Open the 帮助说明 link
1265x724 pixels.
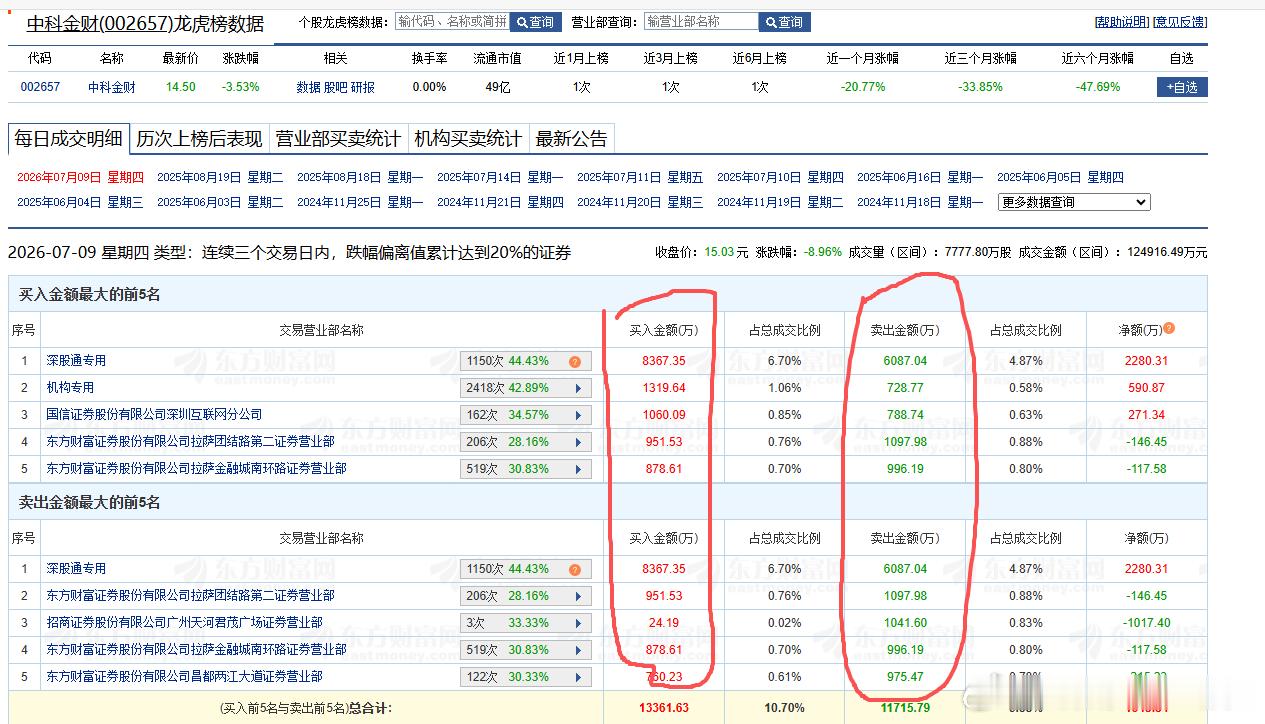[1122, 22]
